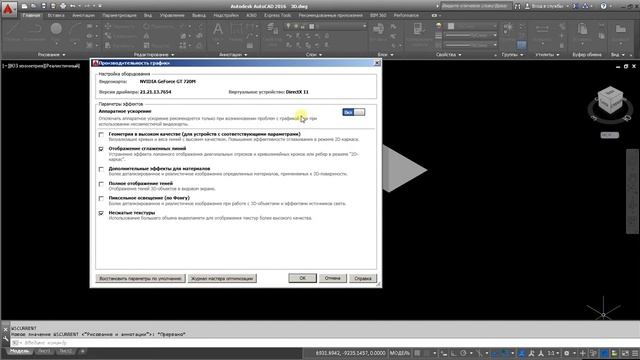Open the object color swatch in Свойства panel

(x=451, y=26)
